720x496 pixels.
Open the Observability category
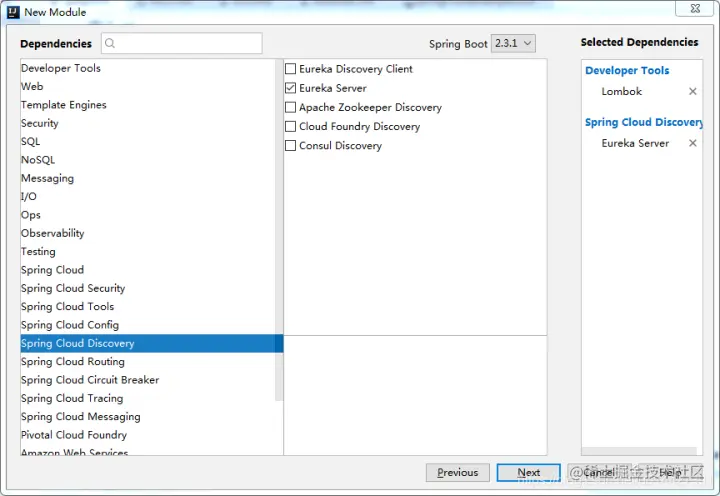tap(148, 233)
